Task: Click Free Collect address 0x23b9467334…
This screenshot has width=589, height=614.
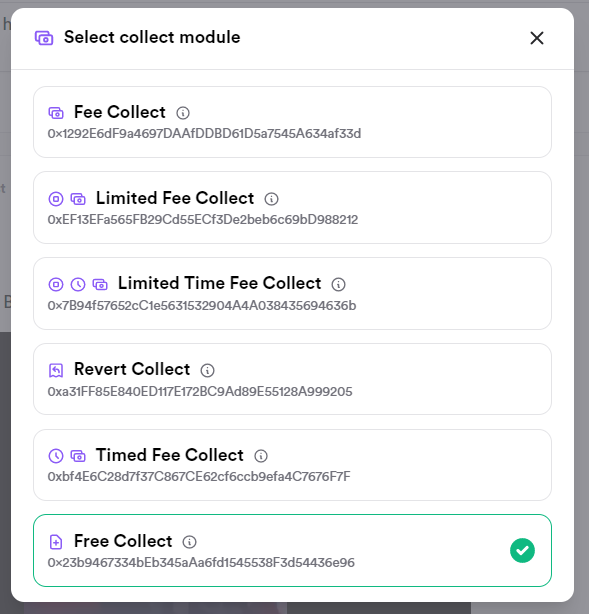Action: [x=201, y=563]
